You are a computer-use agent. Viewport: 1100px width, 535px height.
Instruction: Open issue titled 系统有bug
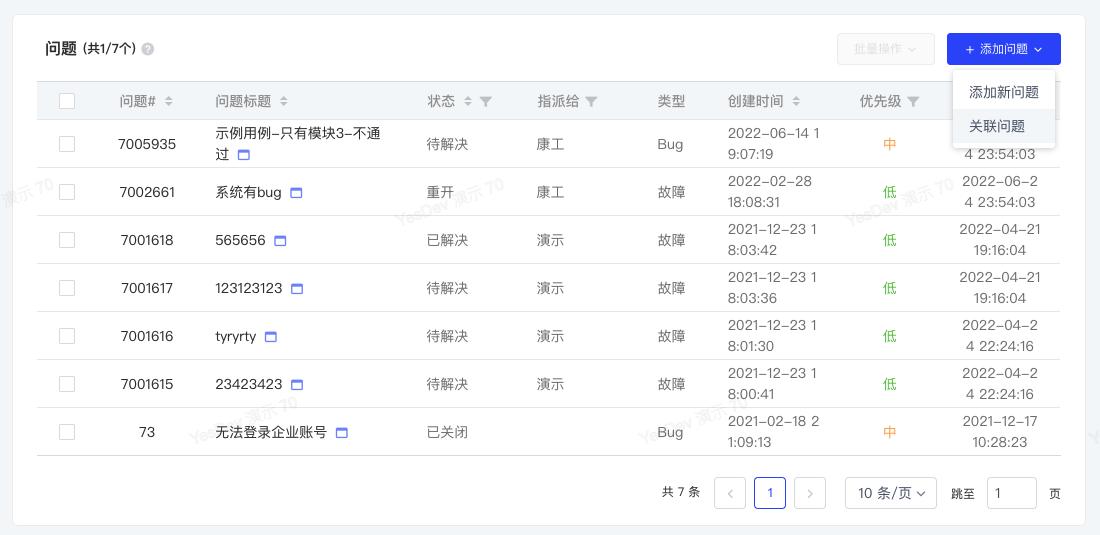[248, 192]
